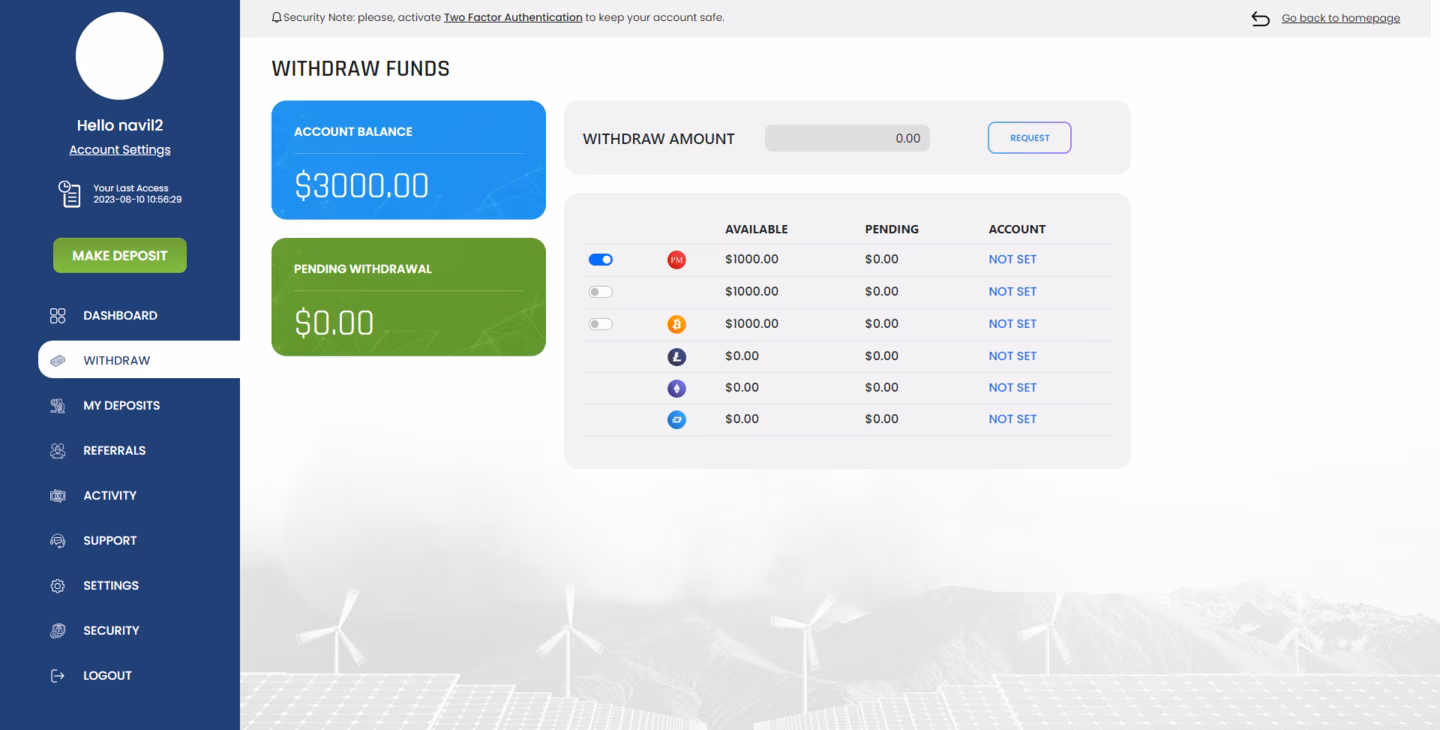This screenshot has width=1440, height=730.
Task: Turn off the Perfect Money toggle
Action: [x=600, y=260]
